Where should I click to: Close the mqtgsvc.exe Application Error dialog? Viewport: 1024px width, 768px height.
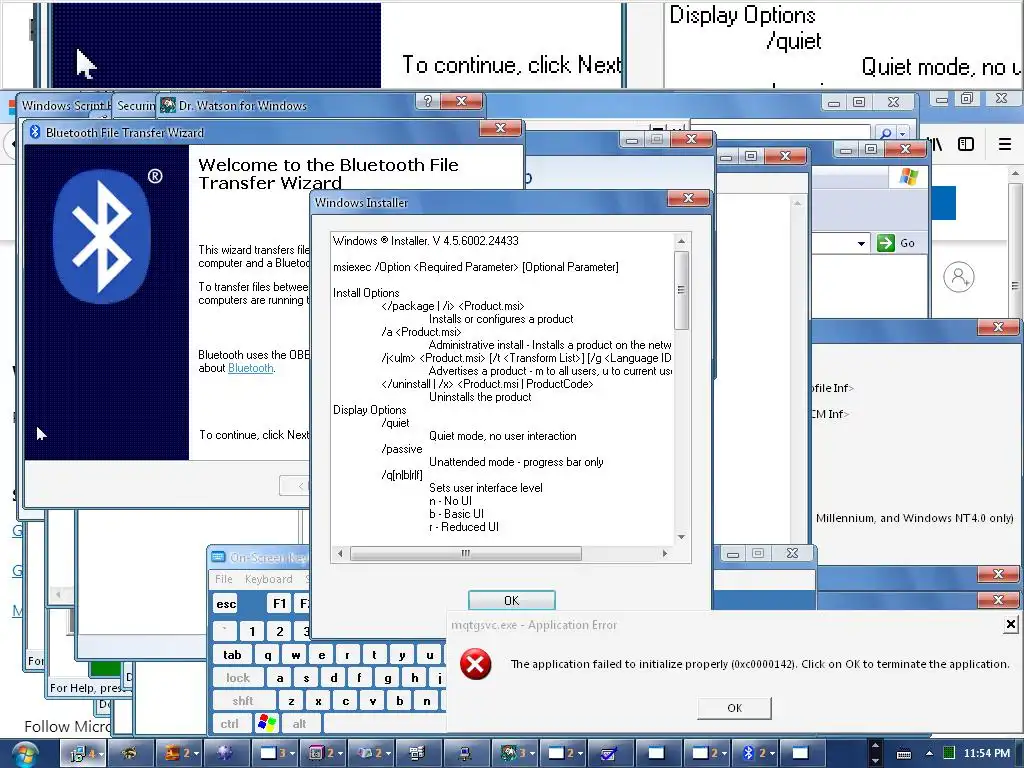[x=1010, y=624]
